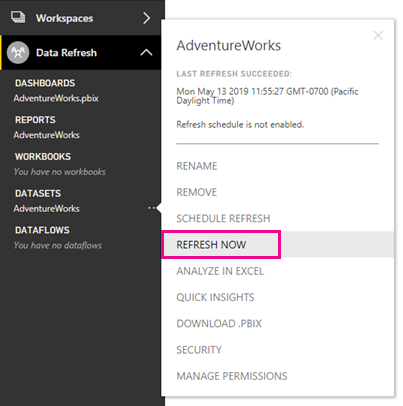Select Manage Permissions entry
This screenshot has height=406, width=403.
232,376
